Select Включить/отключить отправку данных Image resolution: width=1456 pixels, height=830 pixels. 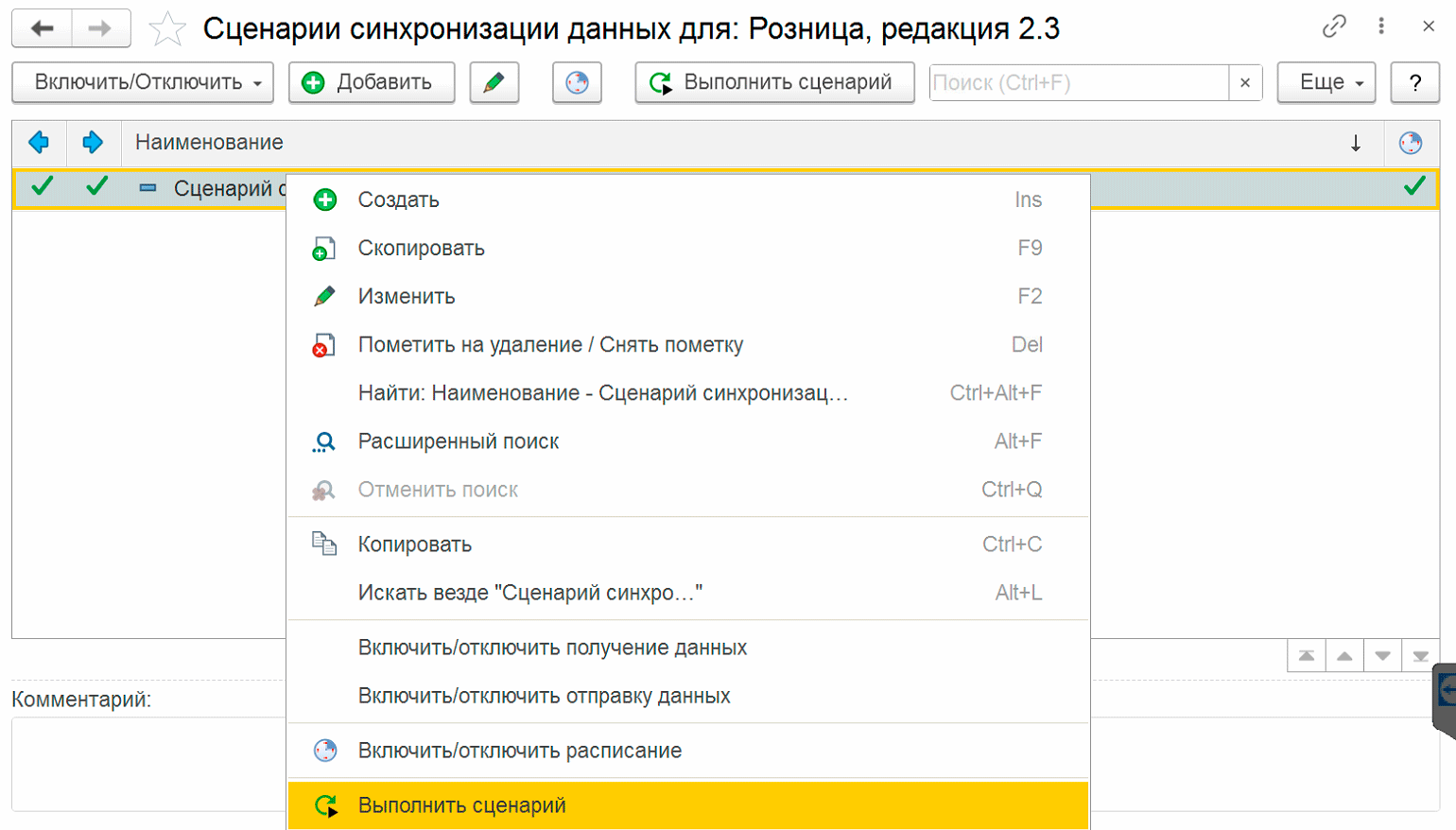click(688, 696)
